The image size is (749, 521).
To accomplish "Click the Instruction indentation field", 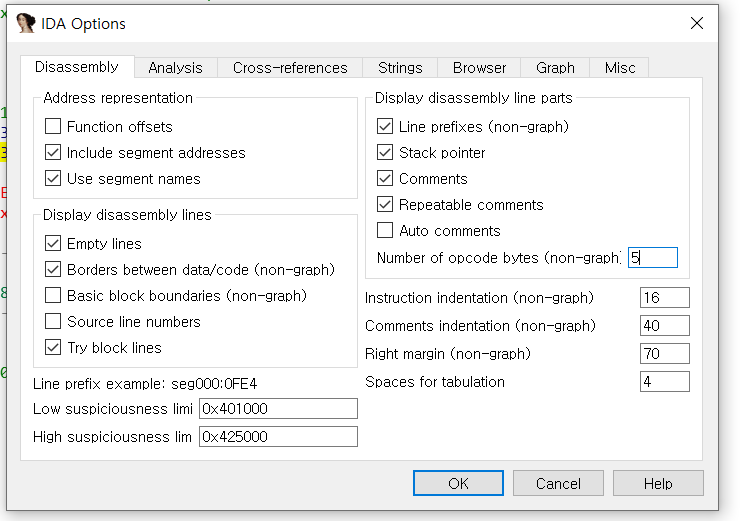I will coord(664,298).
